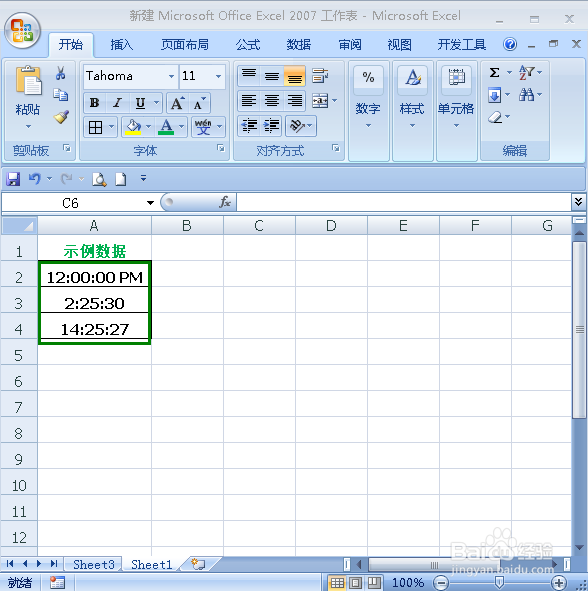Click the zoom slider handle
Screen dimensions: 588x591
coord(499,583)
